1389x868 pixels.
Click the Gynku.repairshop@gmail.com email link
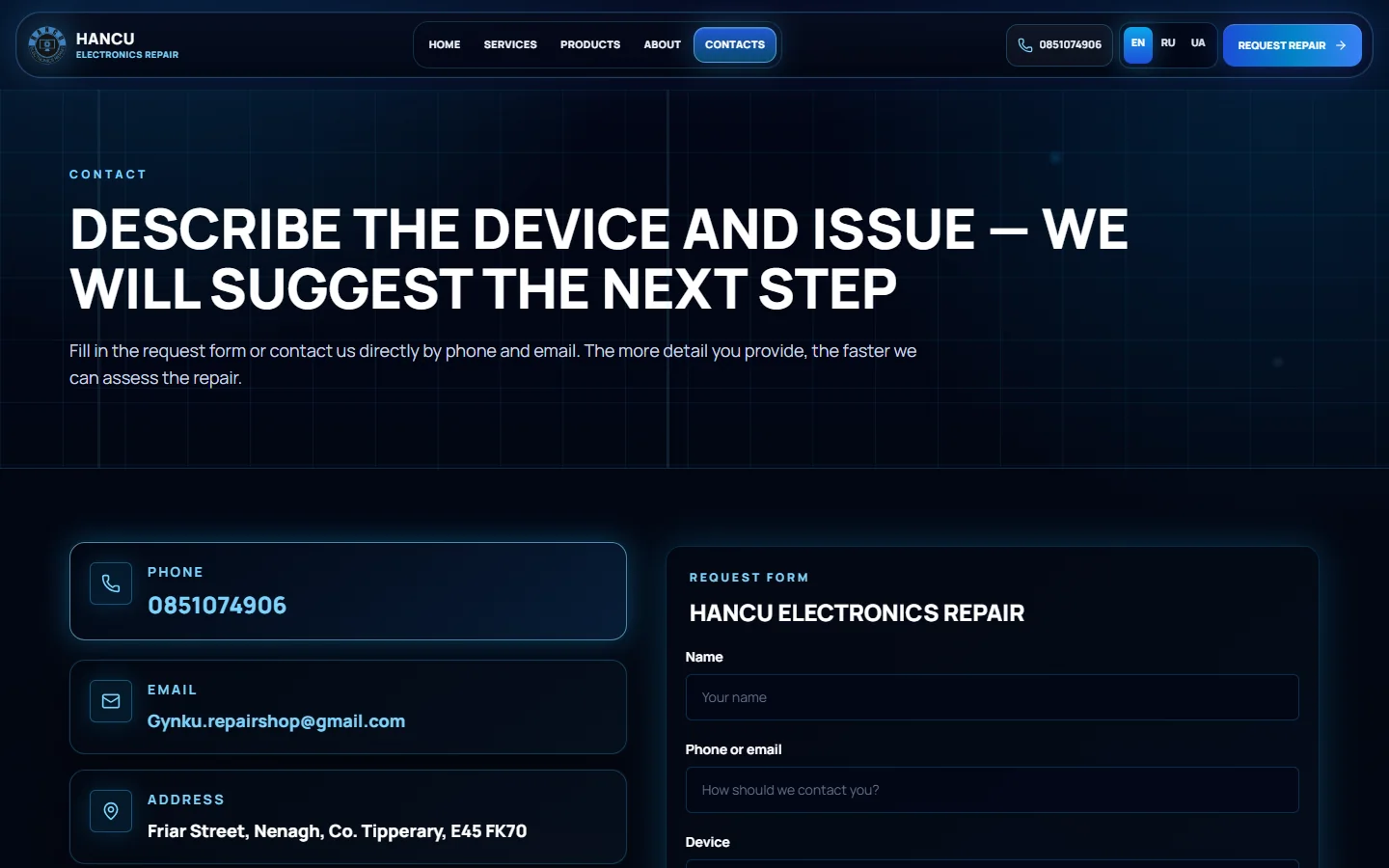click(x=276, y=721)
